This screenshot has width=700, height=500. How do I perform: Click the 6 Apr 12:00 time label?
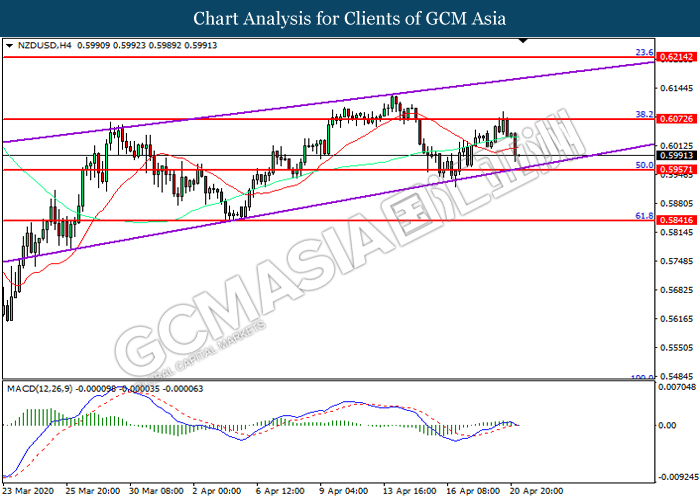(280, 491)
